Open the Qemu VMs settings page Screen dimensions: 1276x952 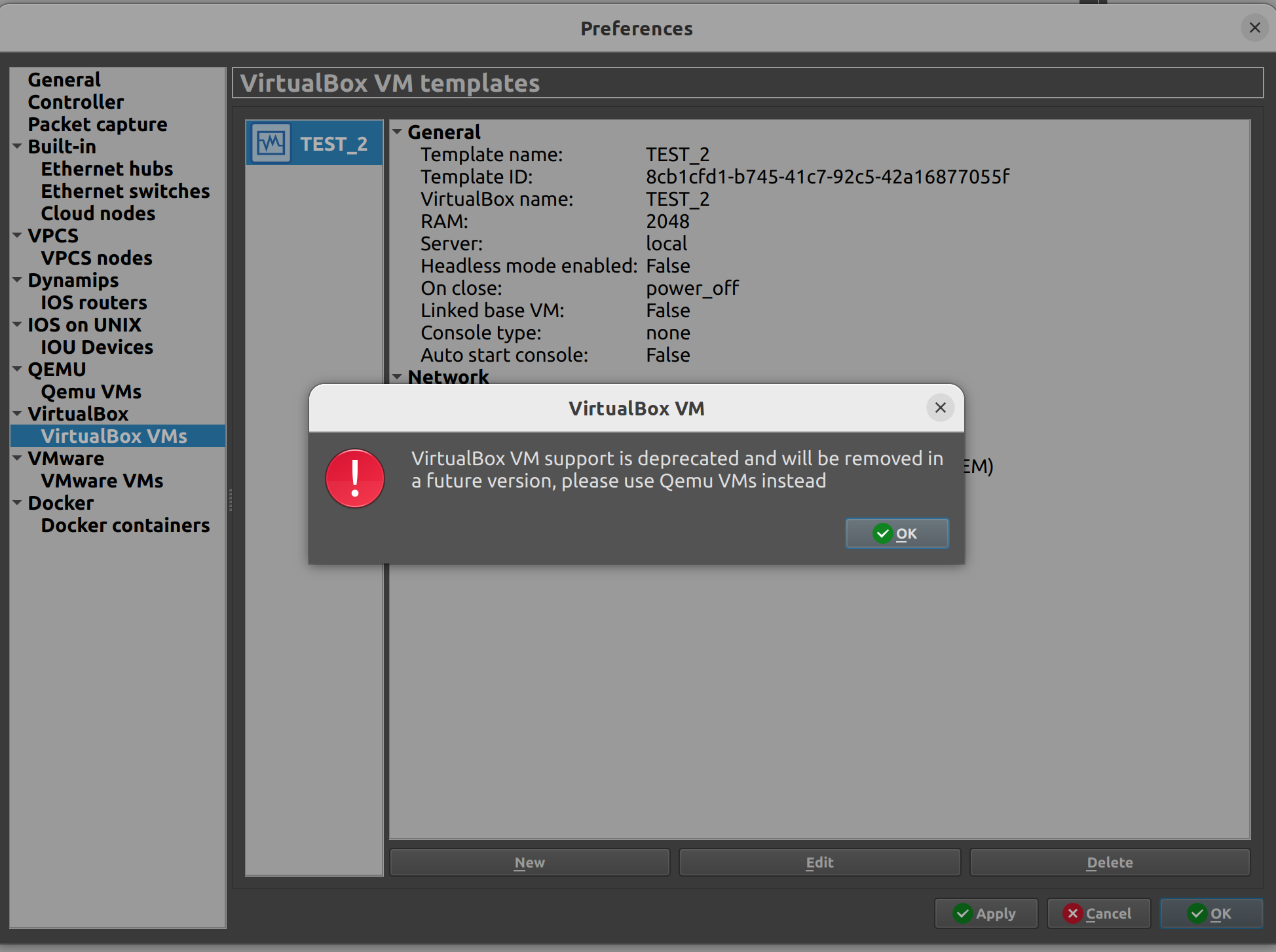point(91,391)
